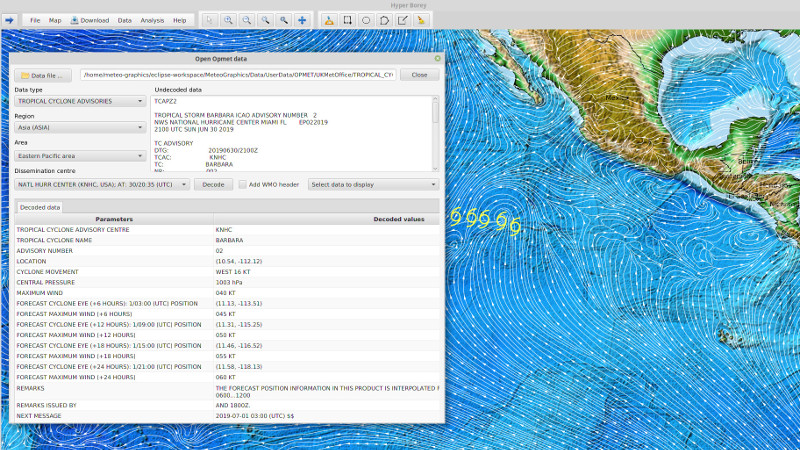Open the Analysis menu
800x450 pixels.
coord(152,20)
